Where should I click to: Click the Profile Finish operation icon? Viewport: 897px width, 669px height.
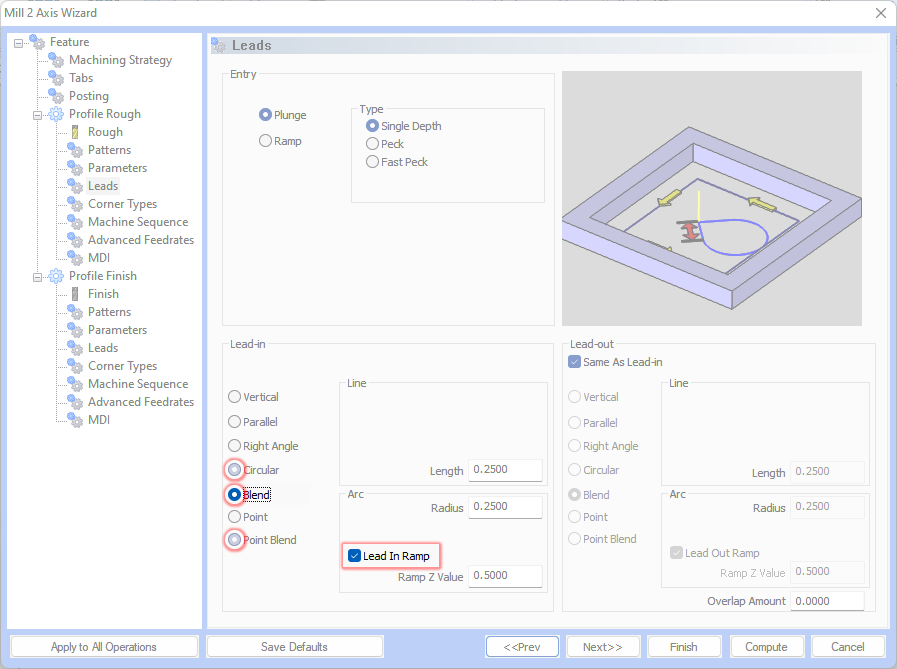(56, 276)
